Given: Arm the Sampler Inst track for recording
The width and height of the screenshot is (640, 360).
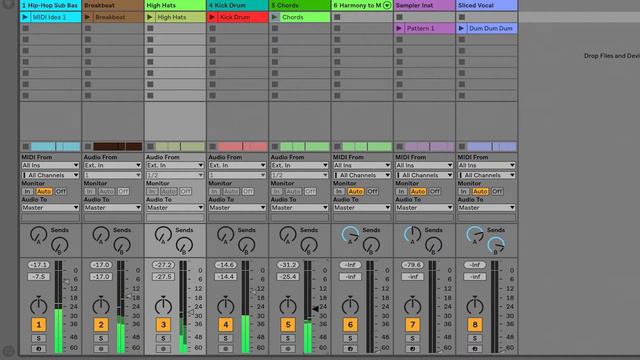Looking at the screenshot, I should coord(413,349).
